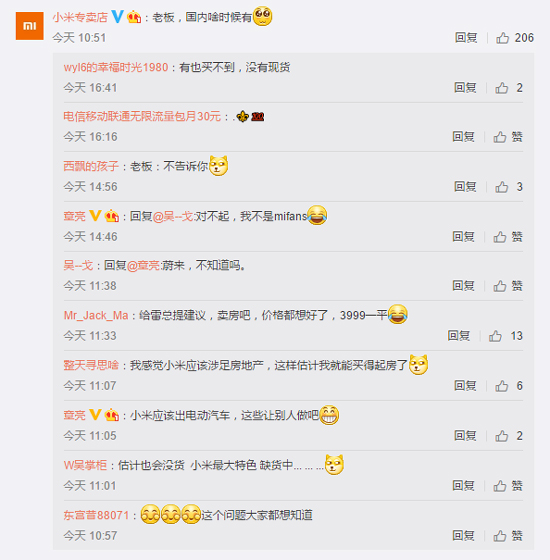The height and width of the screenshot is (560, 550).
Task: Visit 电信移动联通无限流量包月30元 profile
Action: (x=142, y=116)
